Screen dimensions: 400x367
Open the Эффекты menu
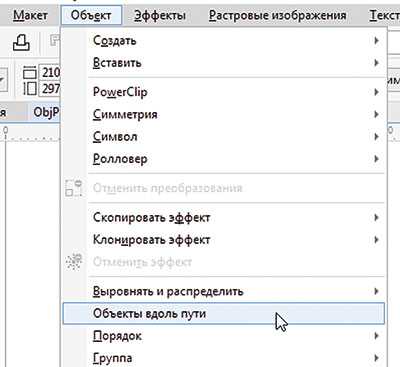pos(160,15)
